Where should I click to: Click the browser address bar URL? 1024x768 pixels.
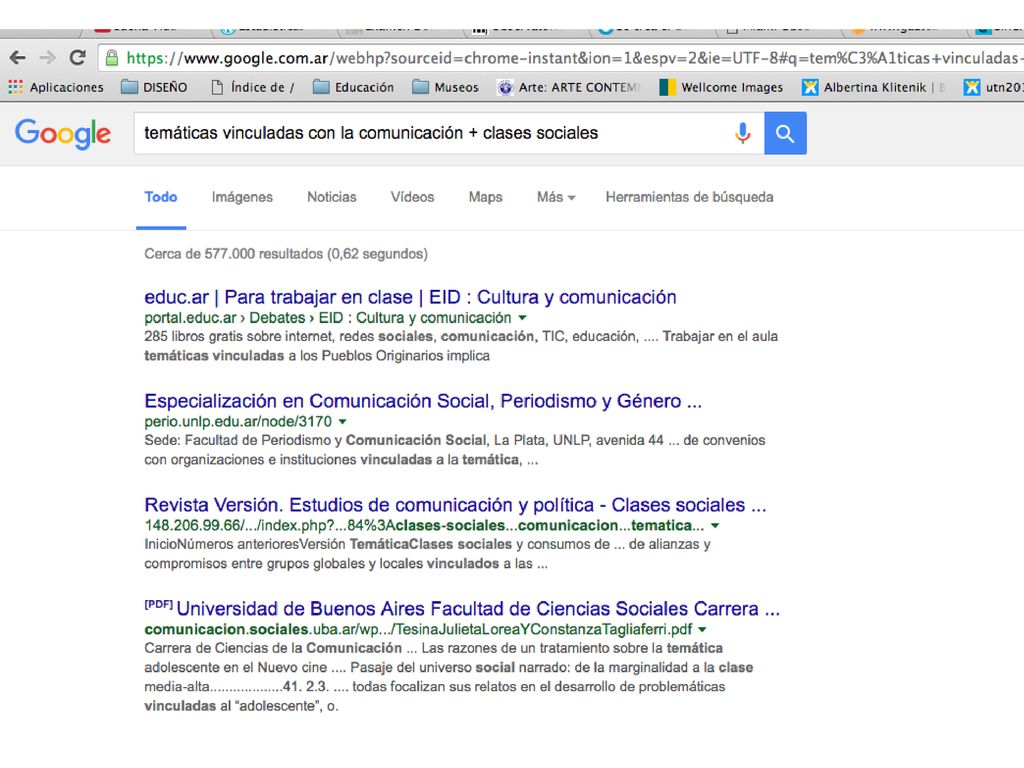[562, 58]
